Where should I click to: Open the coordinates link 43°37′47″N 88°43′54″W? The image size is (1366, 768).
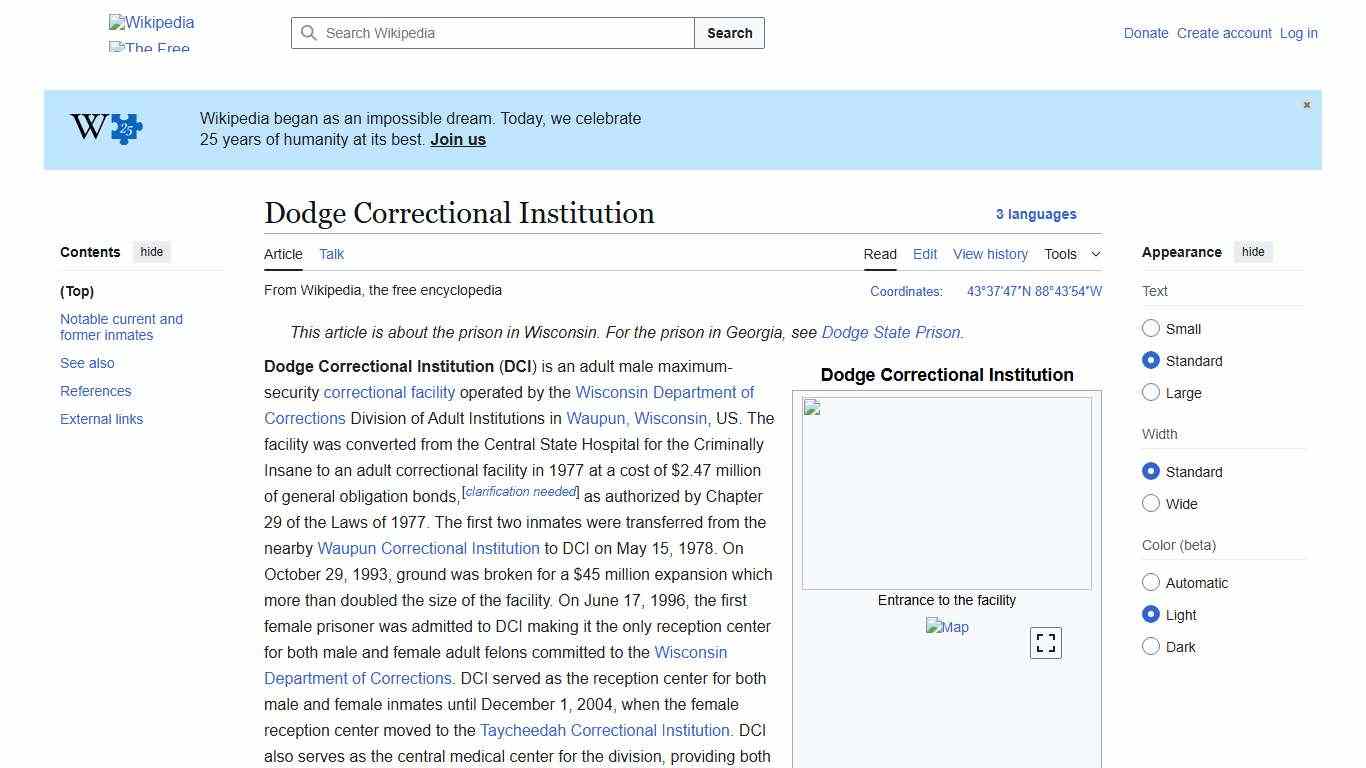click(x=1033, y=291)
